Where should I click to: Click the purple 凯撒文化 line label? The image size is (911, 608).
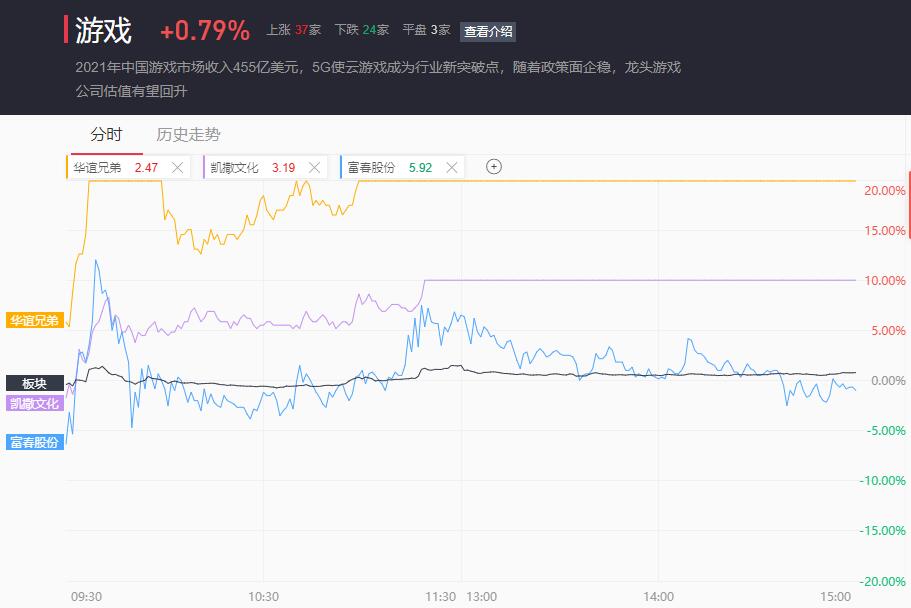tap(34, 403)
